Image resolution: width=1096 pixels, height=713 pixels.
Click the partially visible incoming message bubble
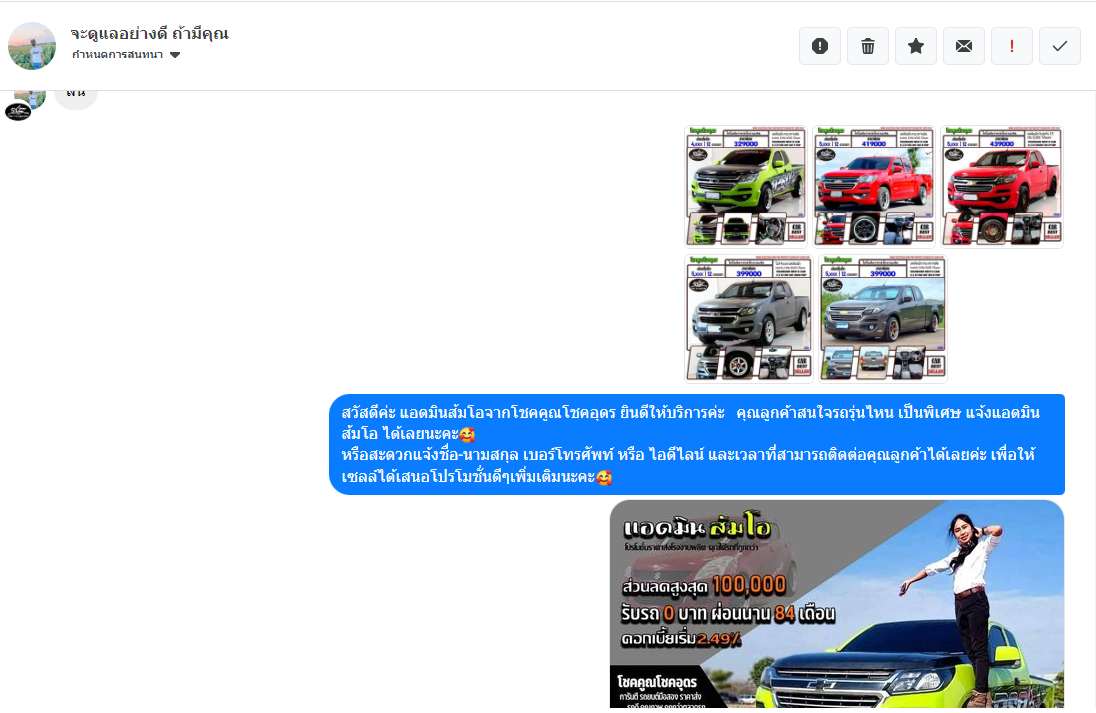75,99
